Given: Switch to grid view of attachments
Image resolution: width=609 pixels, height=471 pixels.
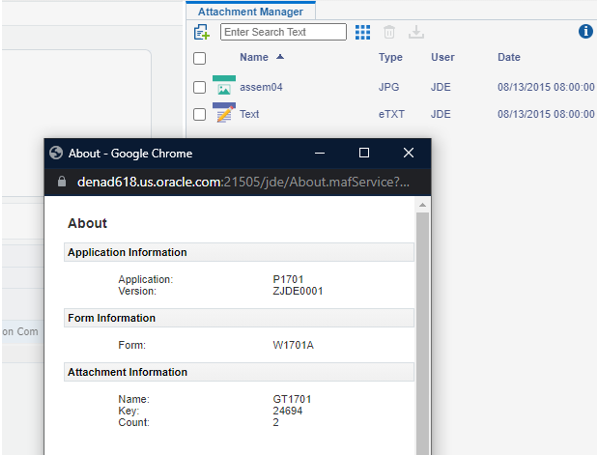Looking at the screenshot, I should coord(362,32).
